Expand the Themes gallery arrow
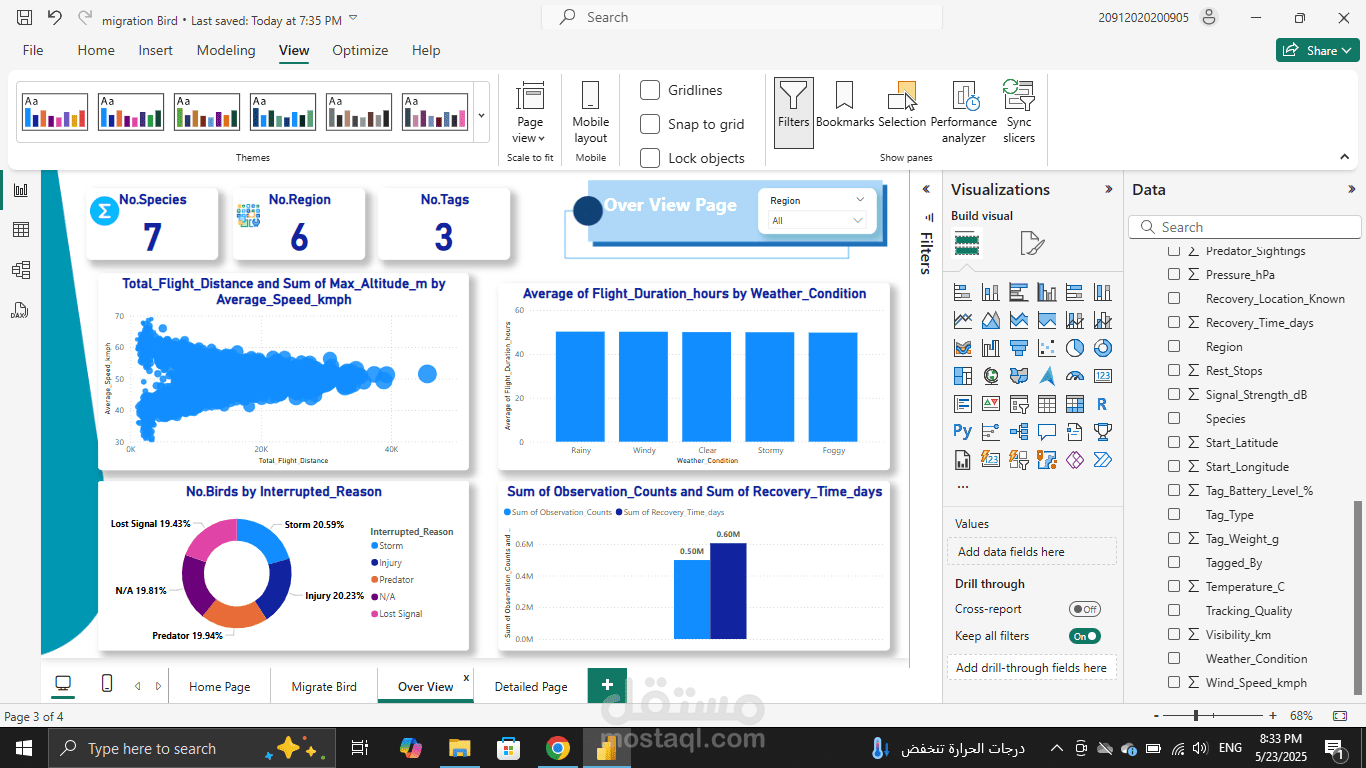 [481, 115]
